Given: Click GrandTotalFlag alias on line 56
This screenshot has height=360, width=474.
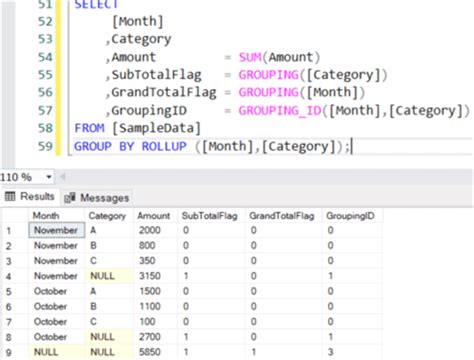Looking at the screenshot, I should point(164,92).
